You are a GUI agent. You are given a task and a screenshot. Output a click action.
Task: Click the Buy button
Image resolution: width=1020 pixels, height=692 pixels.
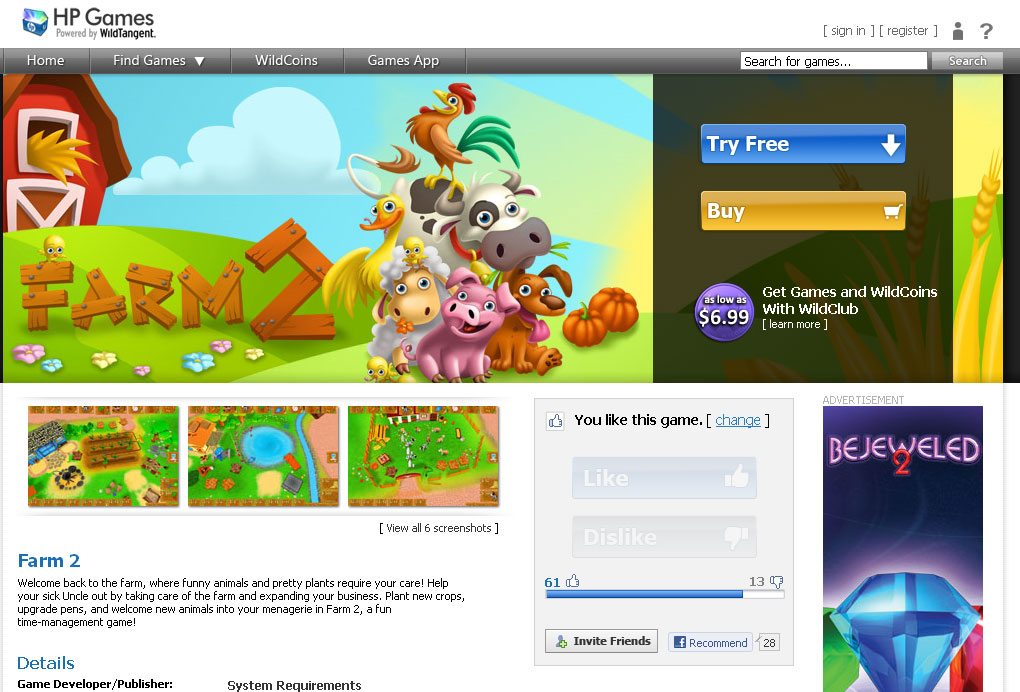803,211
